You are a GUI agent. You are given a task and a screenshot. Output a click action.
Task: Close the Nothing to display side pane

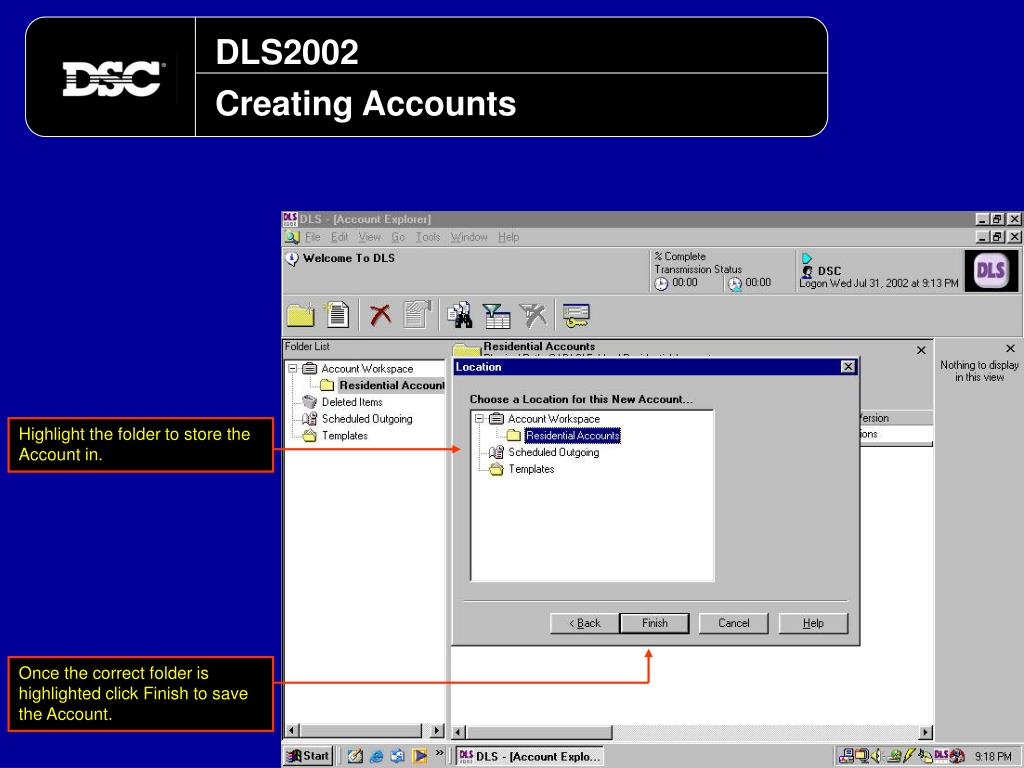click(1010, 349)
